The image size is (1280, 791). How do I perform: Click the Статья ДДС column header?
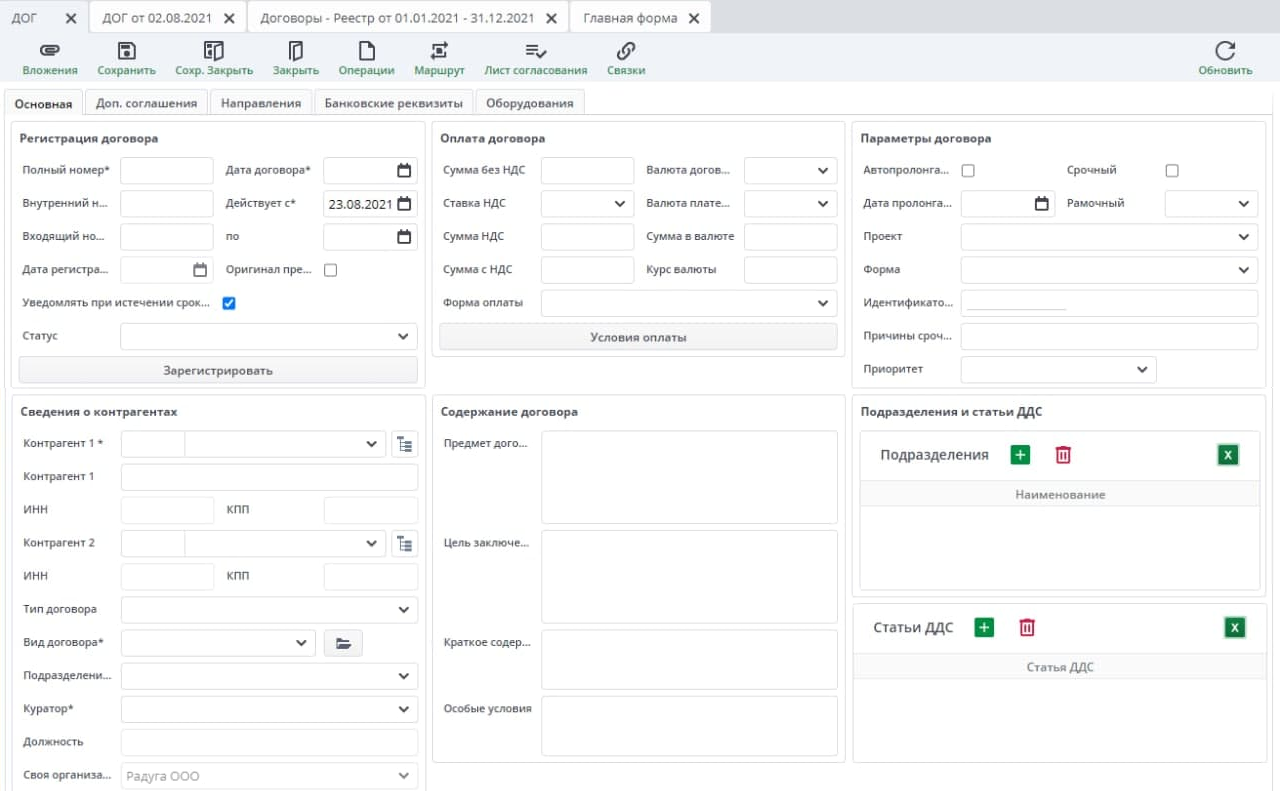[1060, 667]
